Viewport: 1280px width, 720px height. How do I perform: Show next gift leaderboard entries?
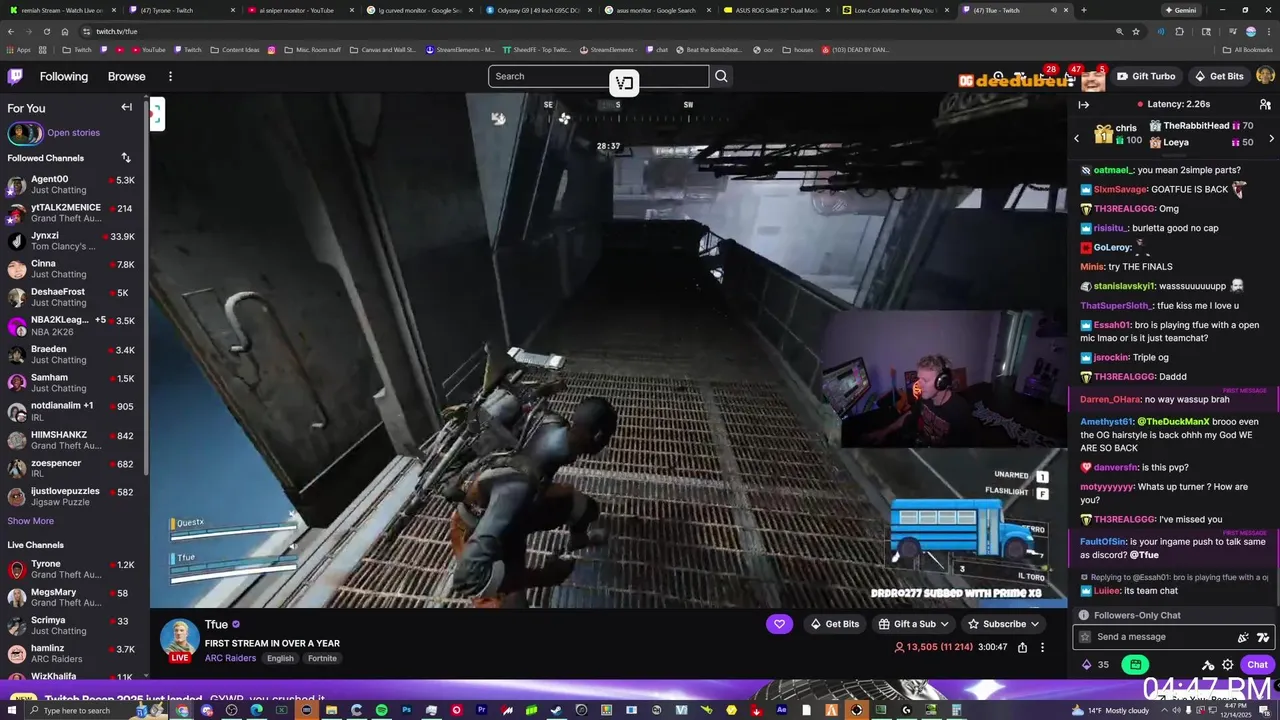coord(1271,138)
